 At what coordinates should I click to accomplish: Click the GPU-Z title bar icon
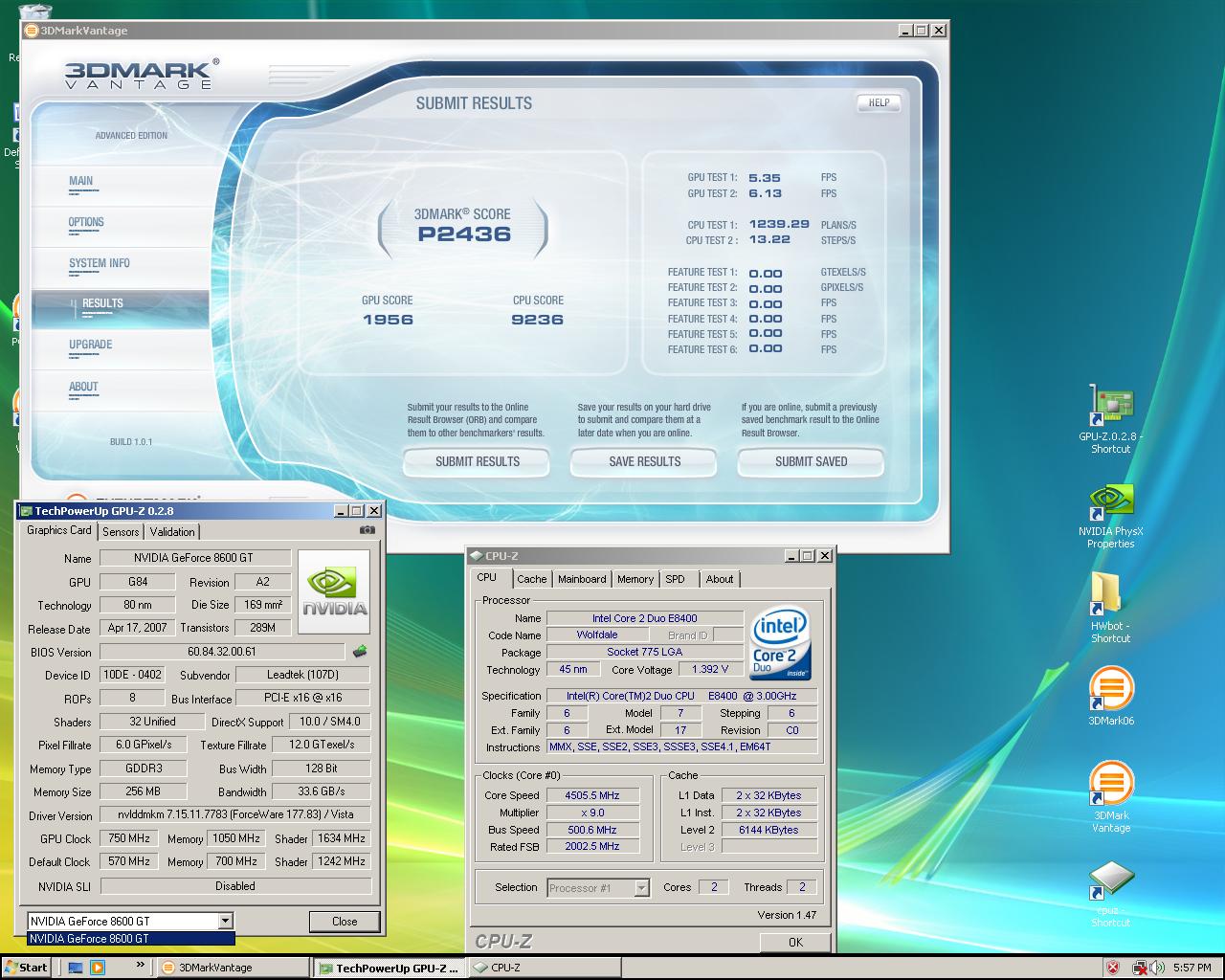(x=27, y=511)
